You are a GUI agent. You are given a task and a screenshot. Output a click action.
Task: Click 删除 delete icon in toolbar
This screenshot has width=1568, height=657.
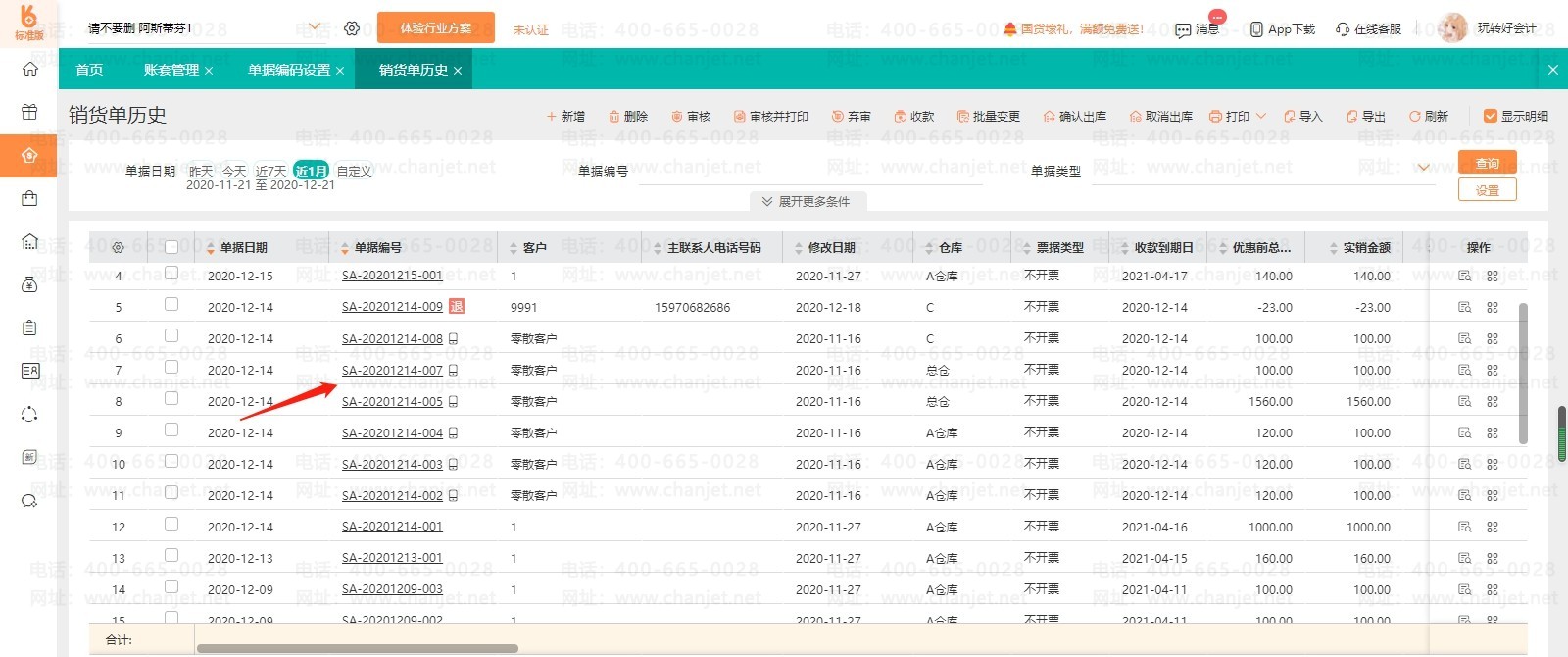tap(614, 116)
